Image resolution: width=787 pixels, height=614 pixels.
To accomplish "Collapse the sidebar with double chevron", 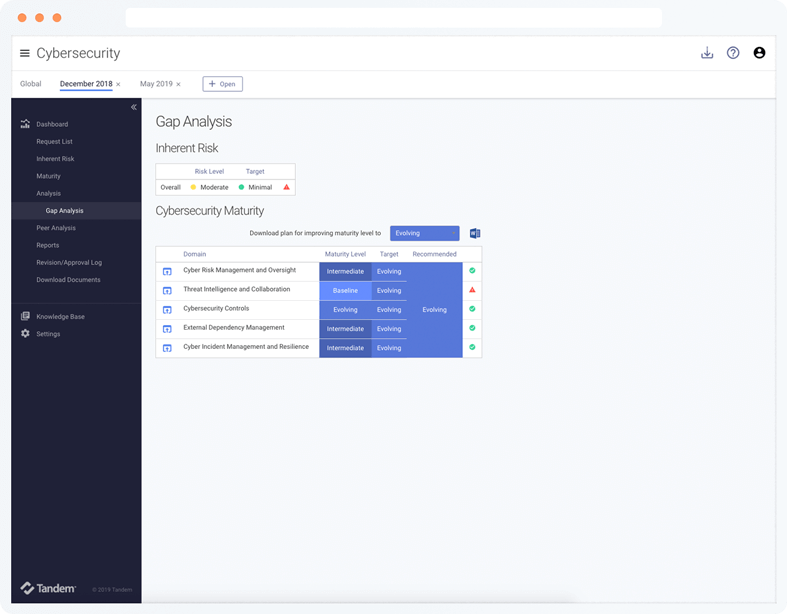I will 134,107.
